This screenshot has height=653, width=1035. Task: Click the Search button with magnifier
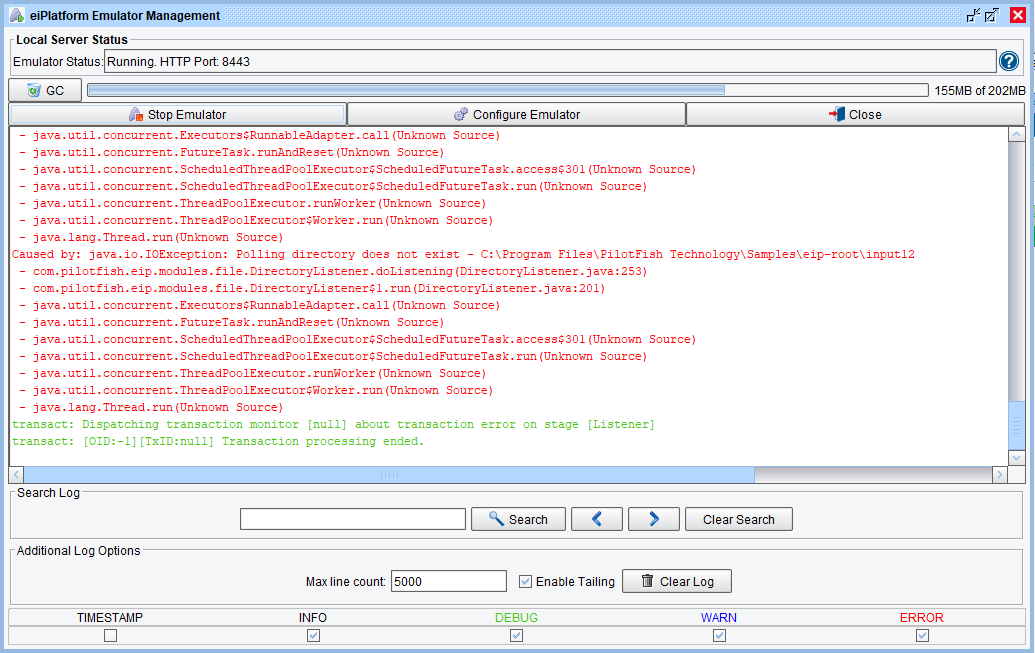[x=518, y=519]
